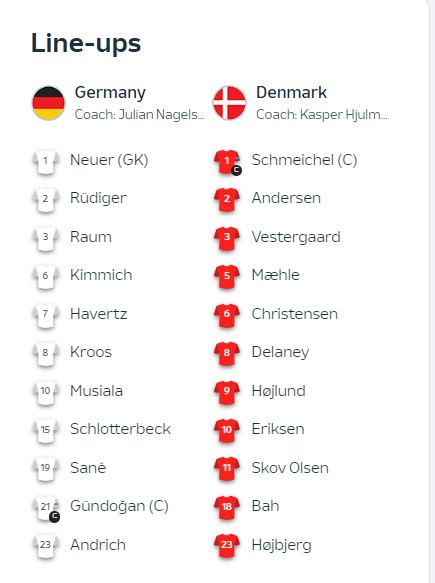The image size is (435, 583).
Task: Select Skov Olsen from Denmark list
Action: 290,468
